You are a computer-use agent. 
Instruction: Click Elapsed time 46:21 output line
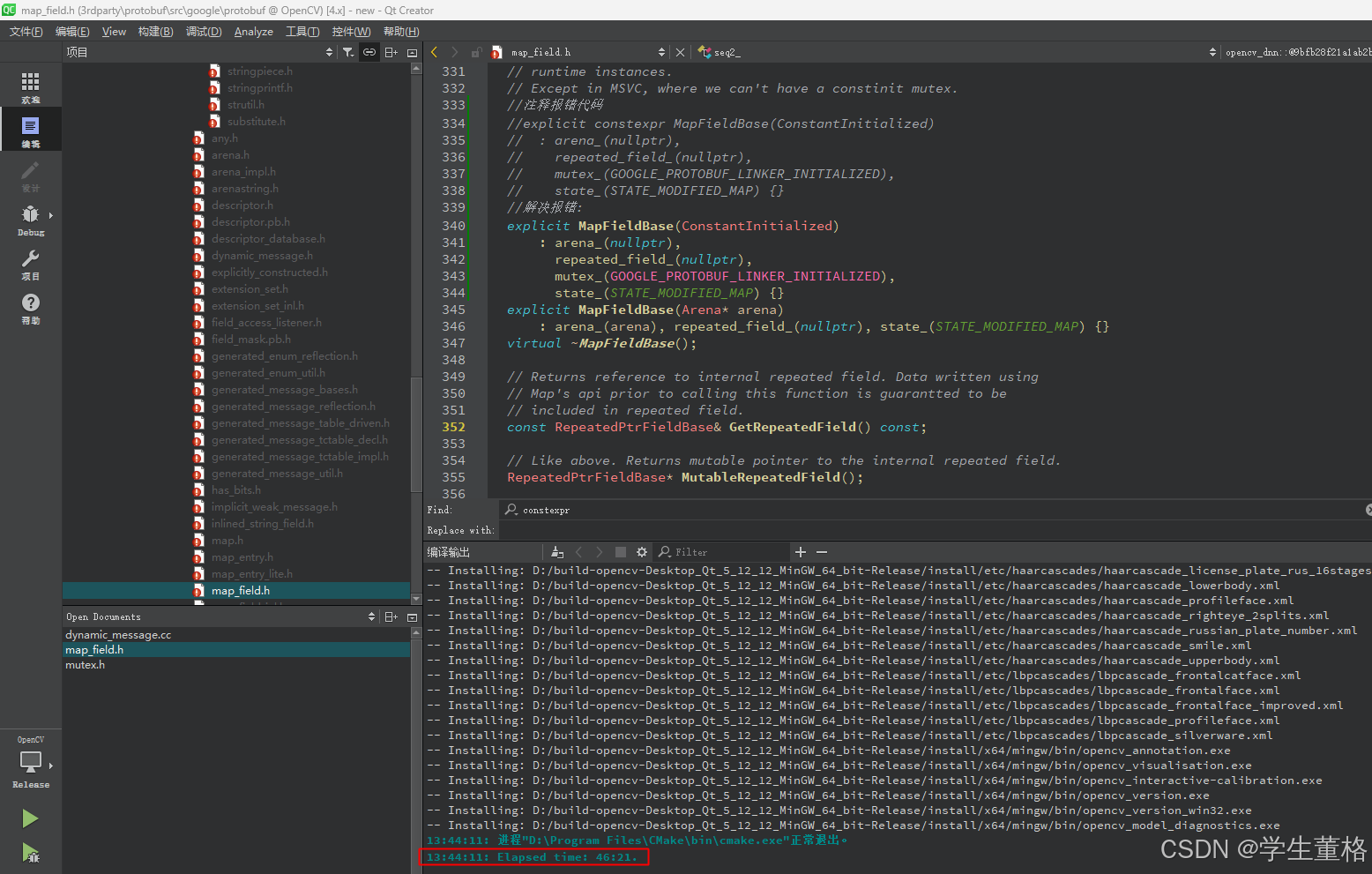(532, 857)
